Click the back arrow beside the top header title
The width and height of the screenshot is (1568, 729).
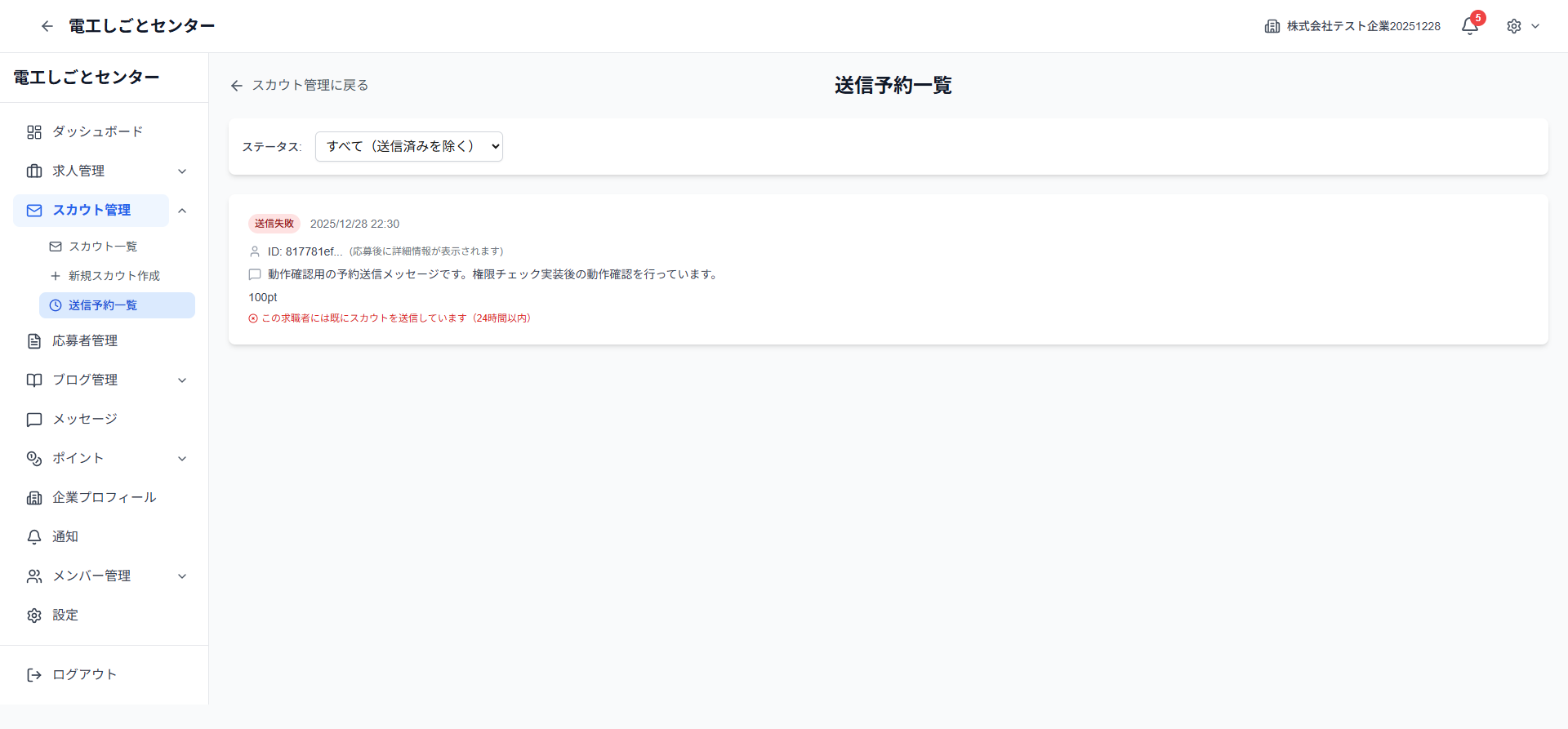47,26
